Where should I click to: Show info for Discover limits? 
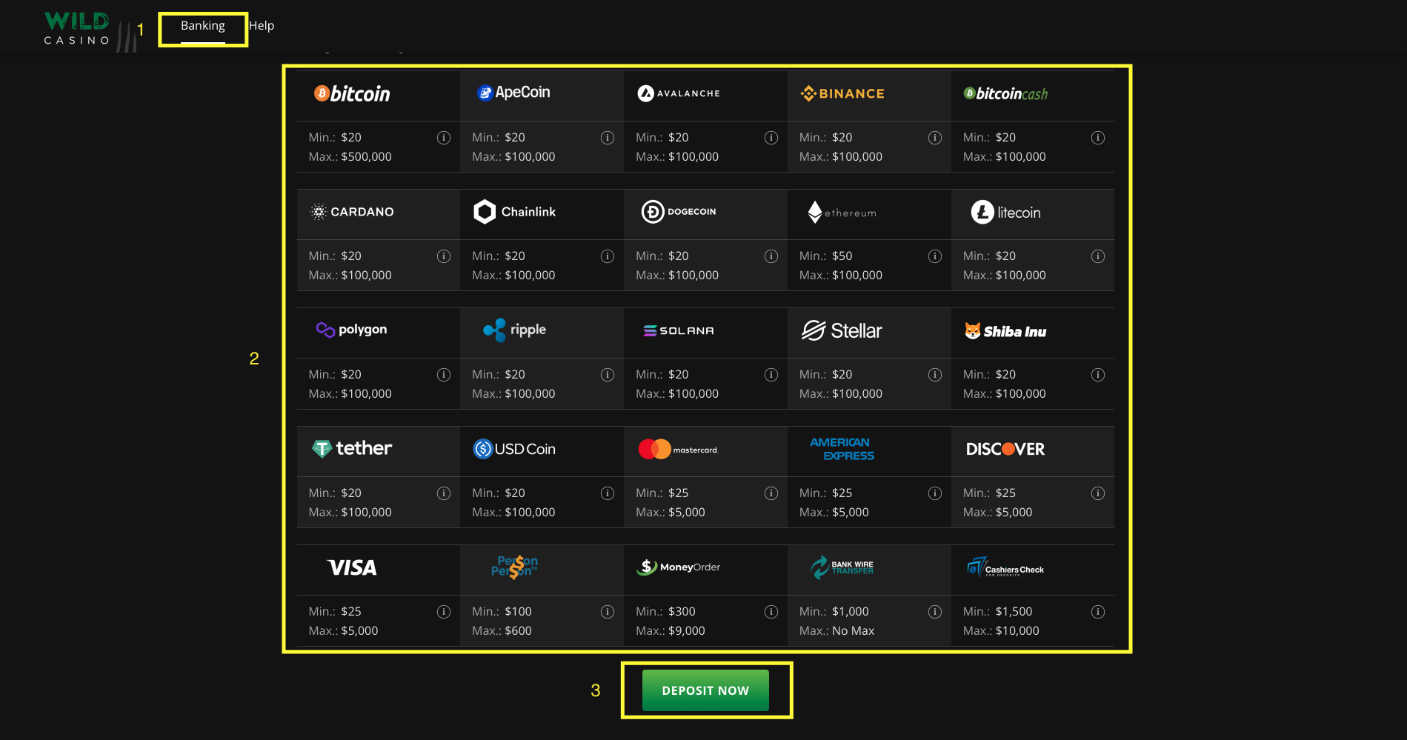[x=1098, y=493]
